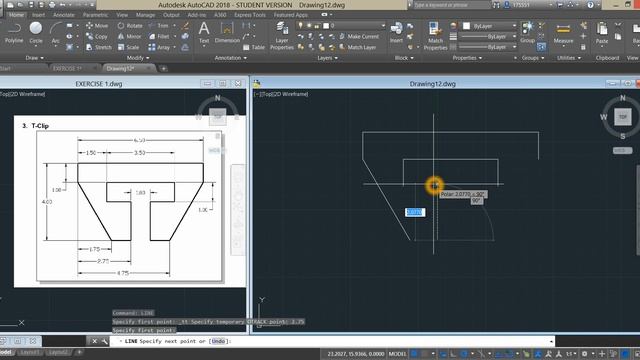
Task: Toggle workspace switching gear in status bar
Action: [584, 354]
